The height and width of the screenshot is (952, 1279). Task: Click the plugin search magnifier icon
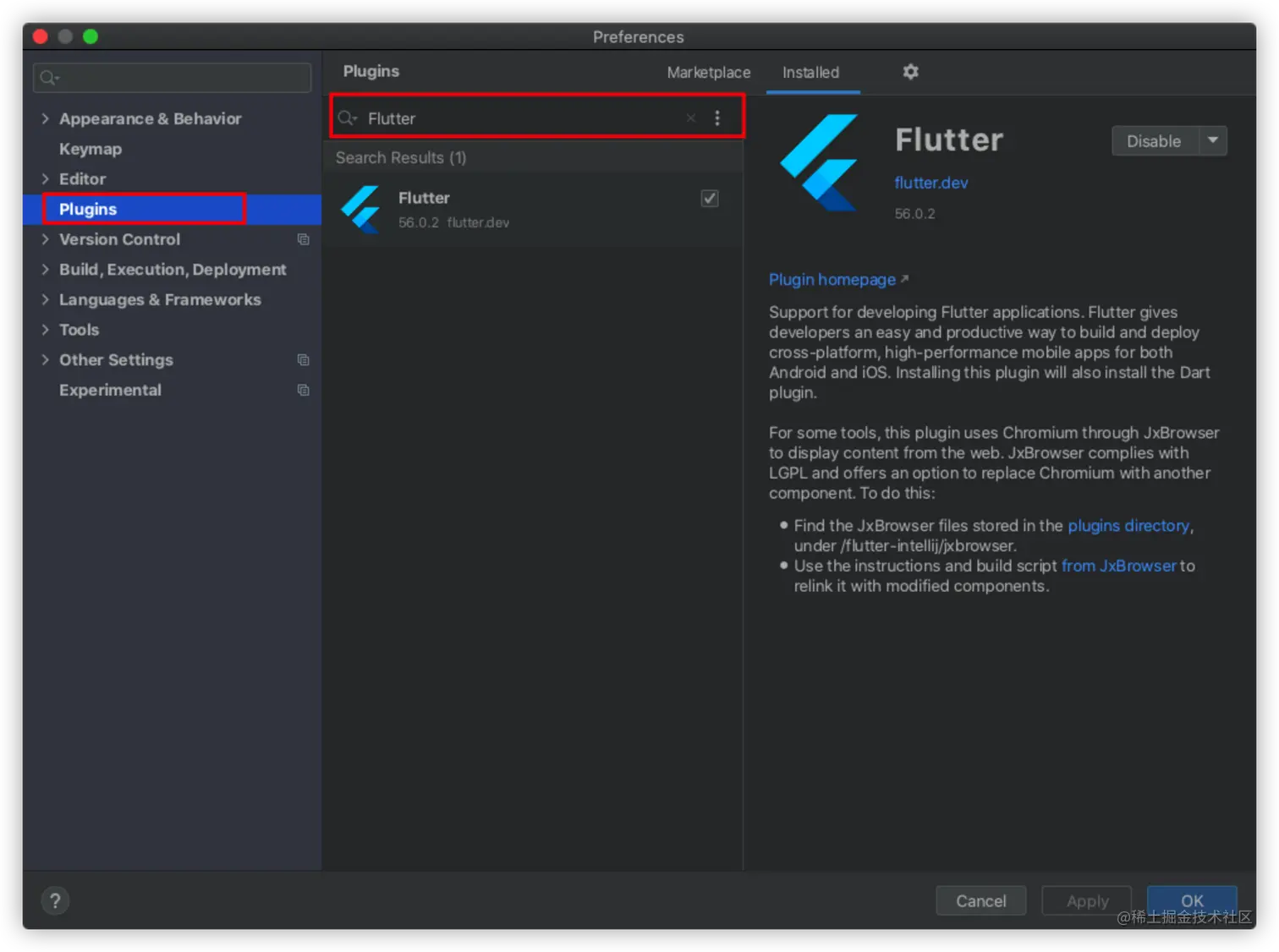point(347,118)
